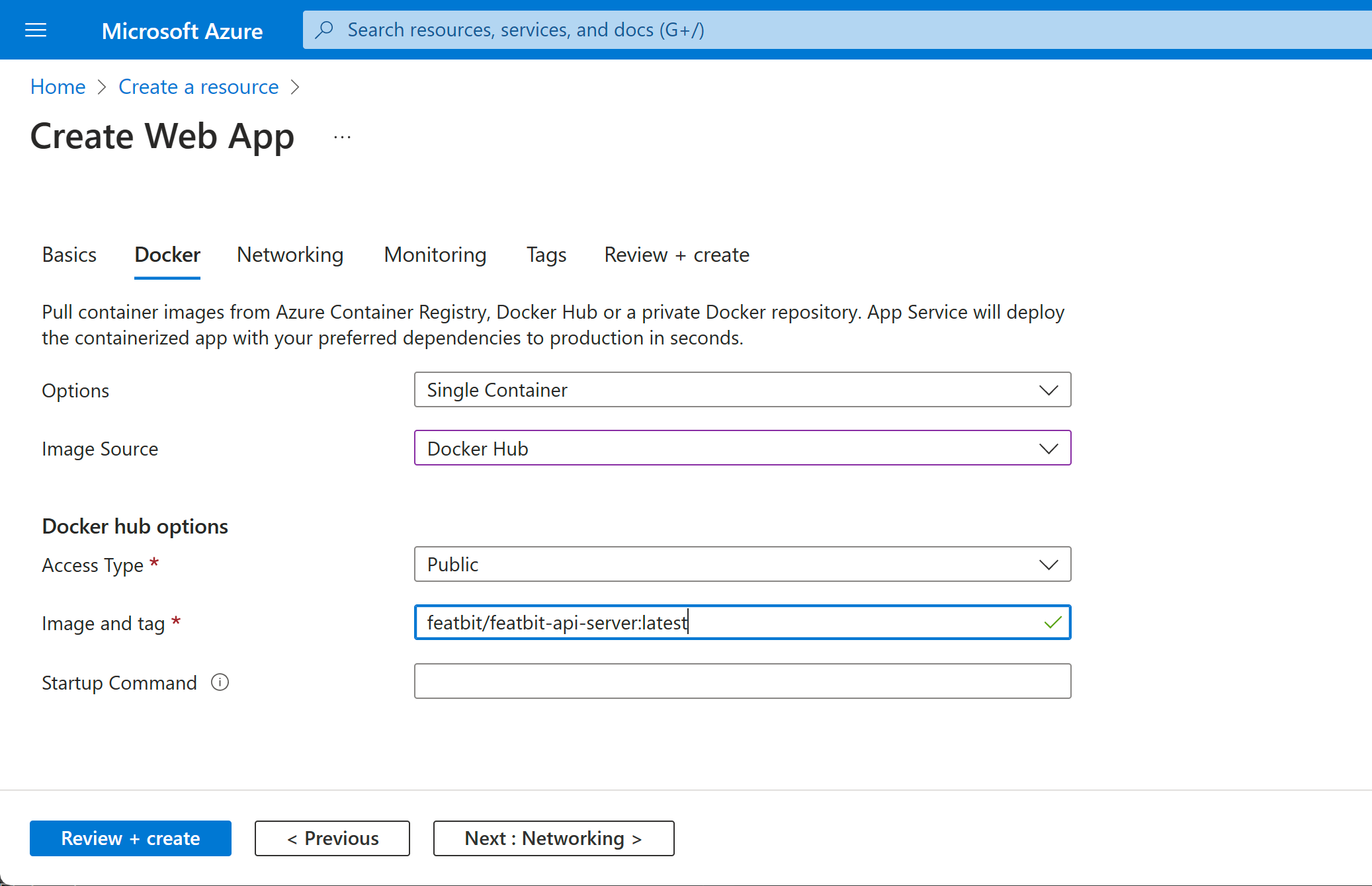Screen dimensions: 1372x886
Task: Click the Options label
Action: click(x=75, y=391)
